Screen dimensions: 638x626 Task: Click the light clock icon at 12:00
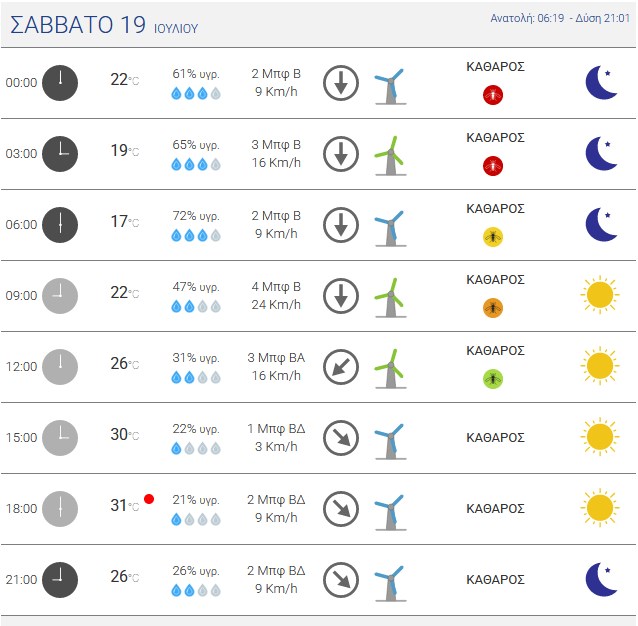(x=60, y=367)
